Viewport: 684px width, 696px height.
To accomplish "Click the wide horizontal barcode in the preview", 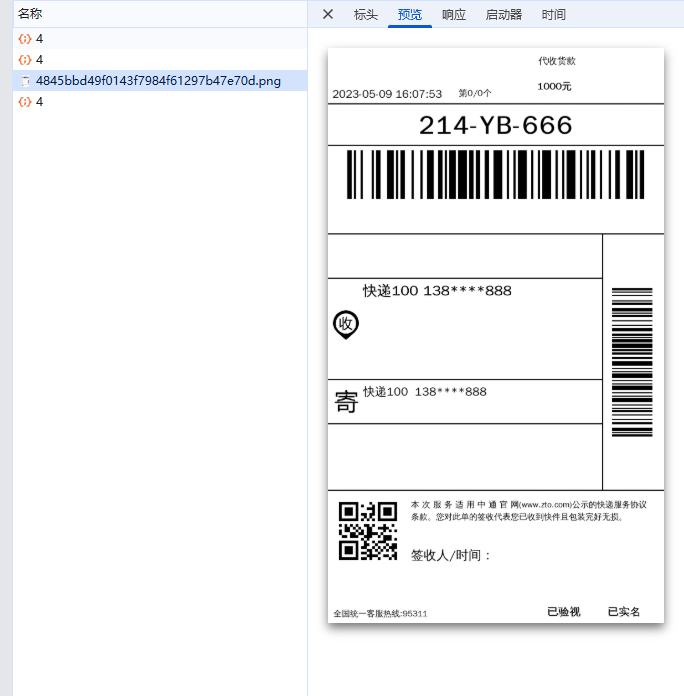I will [495, 175].
